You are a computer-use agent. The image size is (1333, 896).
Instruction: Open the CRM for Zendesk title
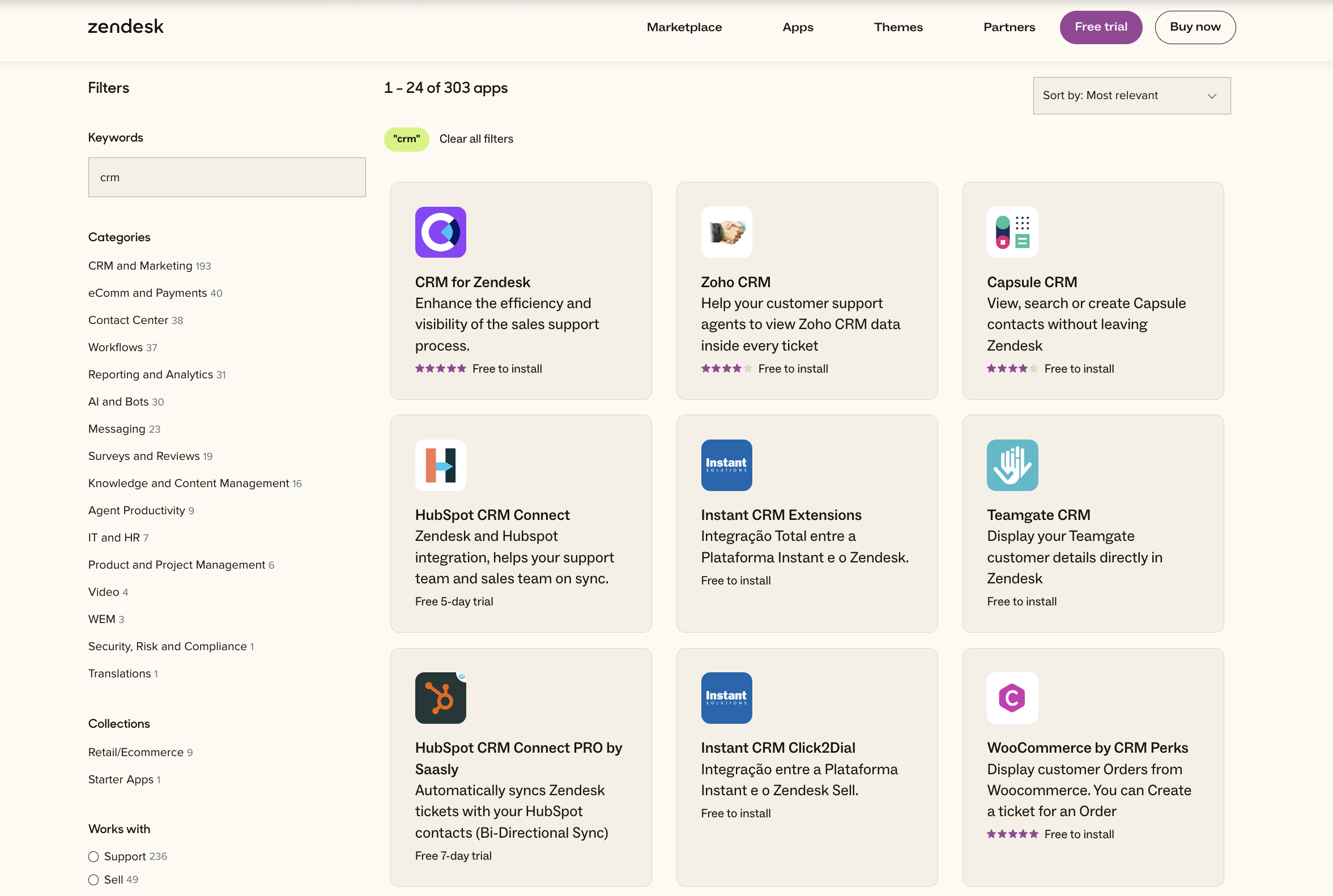472,282
